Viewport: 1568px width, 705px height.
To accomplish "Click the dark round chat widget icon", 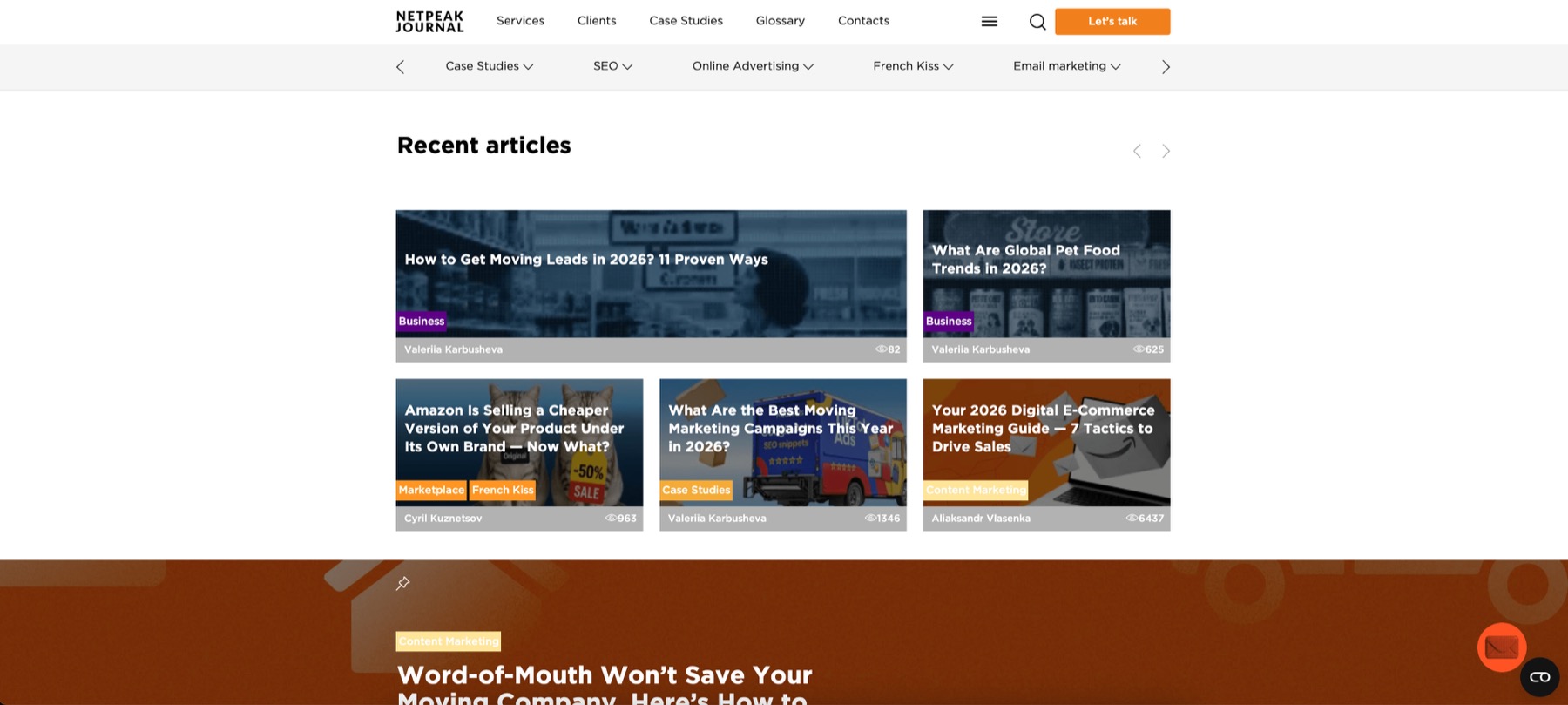I will (1539, 676).
